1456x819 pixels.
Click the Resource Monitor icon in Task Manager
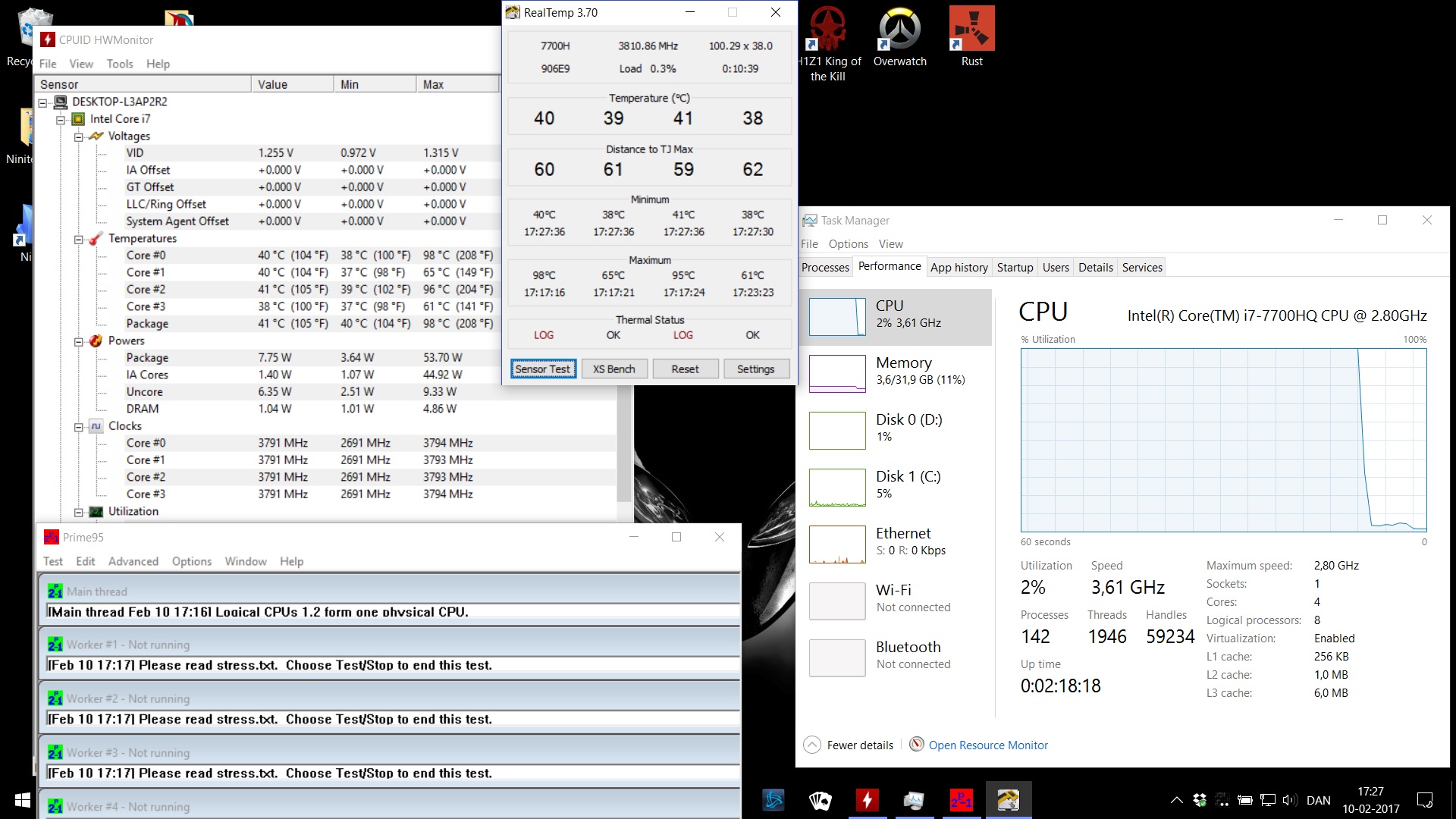[x=917, y=745]
